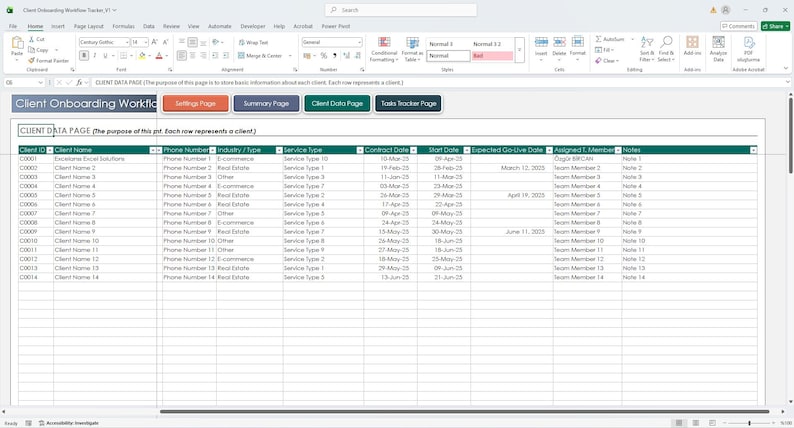Click AutoSum sigma icon
The height and width of the screenshot is (428, 794).
pyautogui.click(x=599, y=39)
